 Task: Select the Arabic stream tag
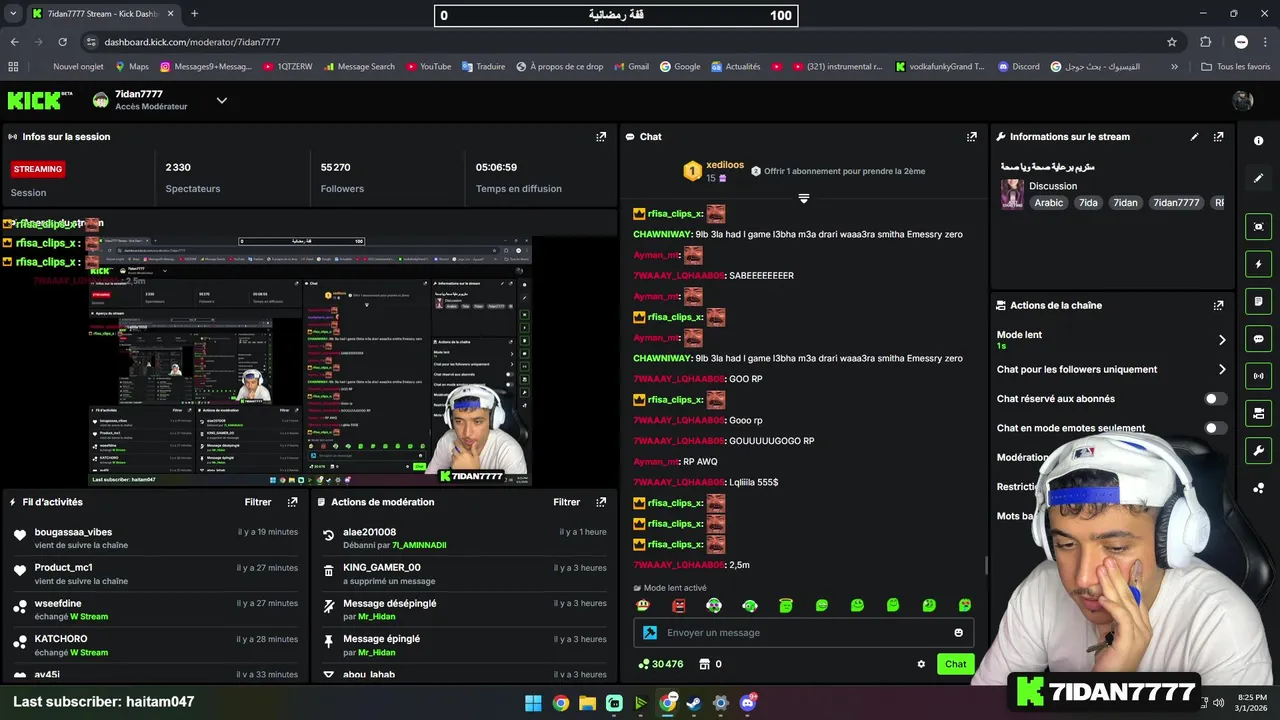coord(1049,203)
